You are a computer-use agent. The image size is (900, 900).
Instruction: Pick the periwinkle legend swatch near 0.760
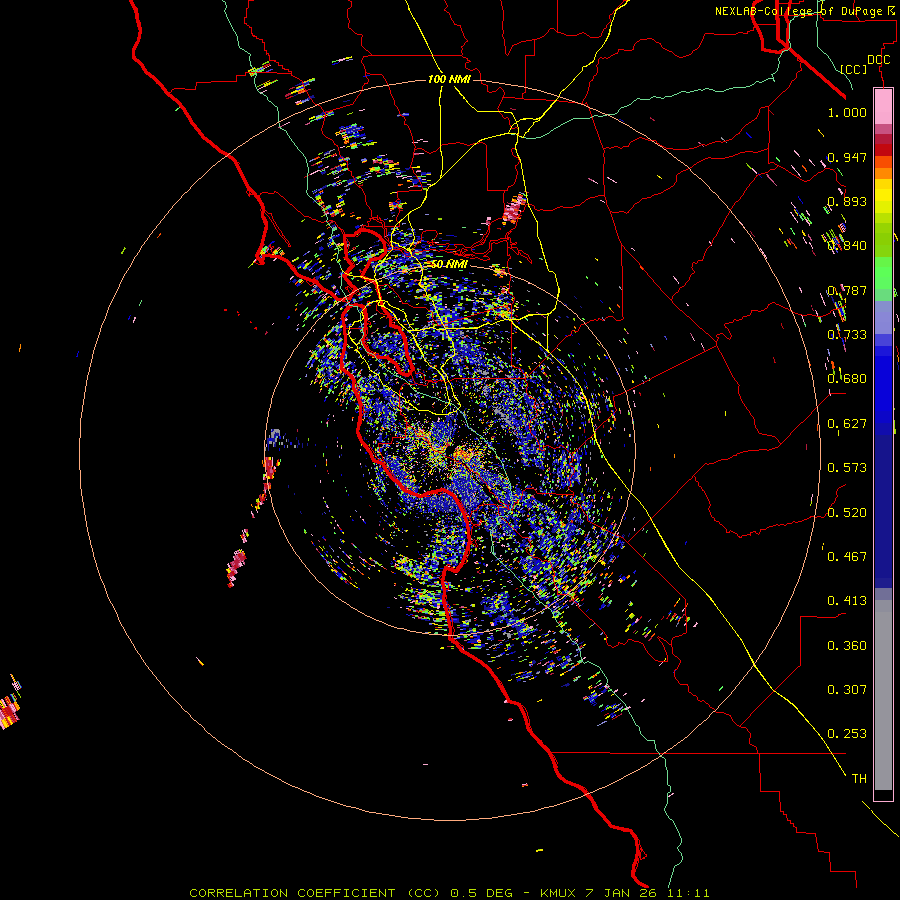point(883,317)
